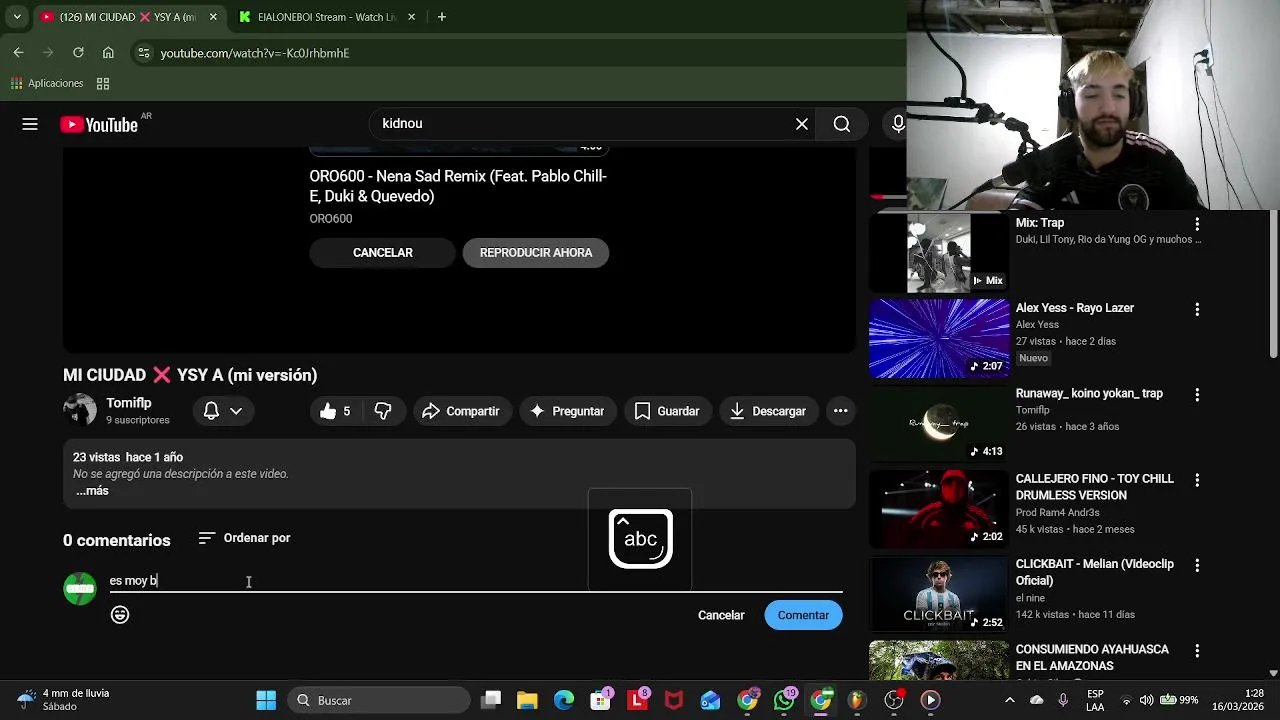1280x720 pixels.
Task: Open WhatsApp from the taskbar
Action: pyautogui.click(x=784, y=700)
